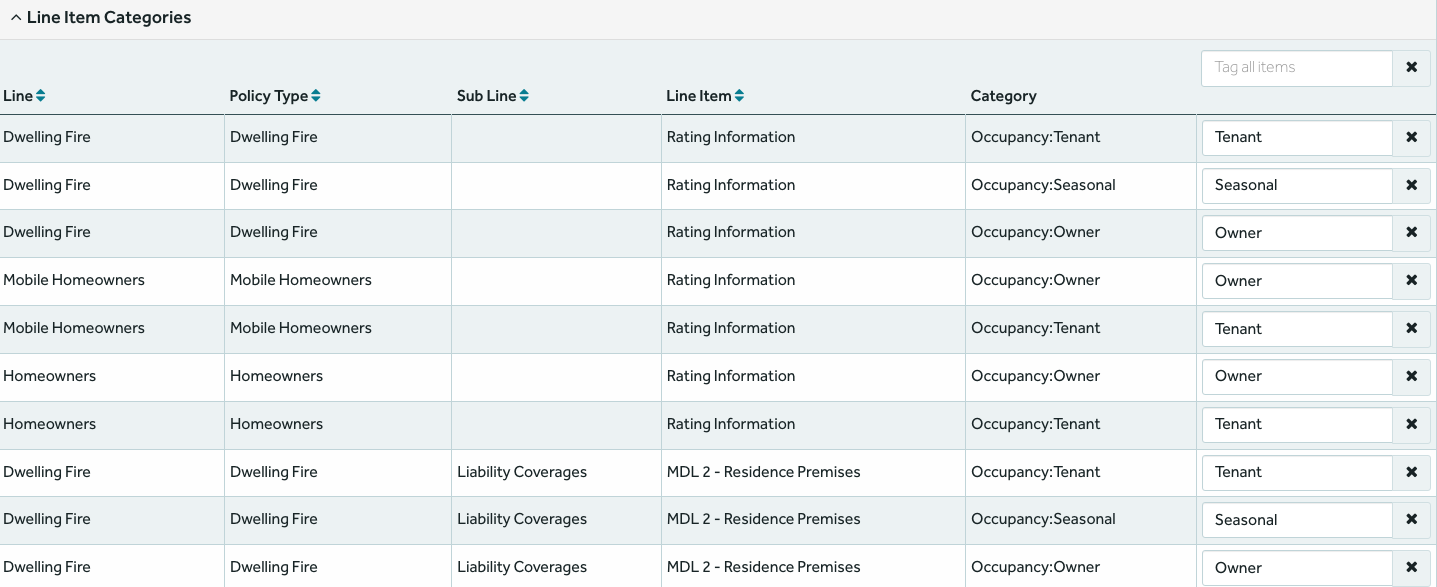Screen dimensions: 1437x587
Task: Edit Tenant tag field on MDL 2 Residence Premises row
Action: pyautogui.click(x=1296, y=472)
